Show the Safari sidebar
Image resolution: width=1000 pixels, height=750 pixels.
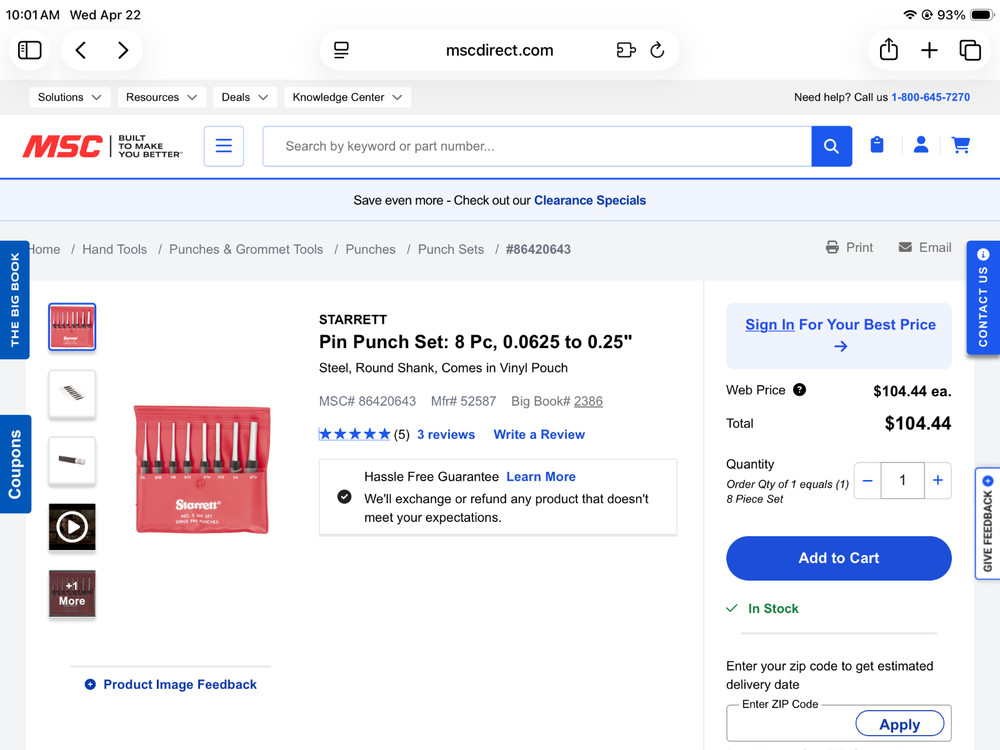pos(30,50)
